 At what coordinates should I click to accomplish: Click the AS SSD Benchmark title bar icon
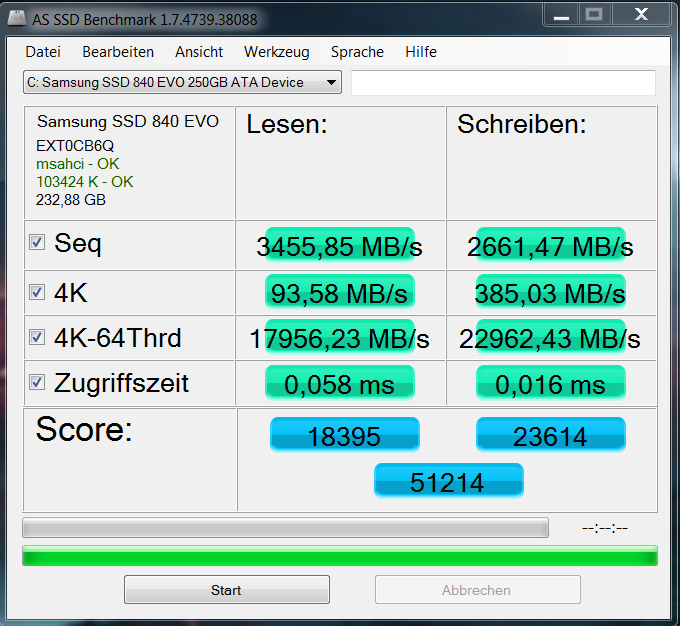(x=17, y=18)
